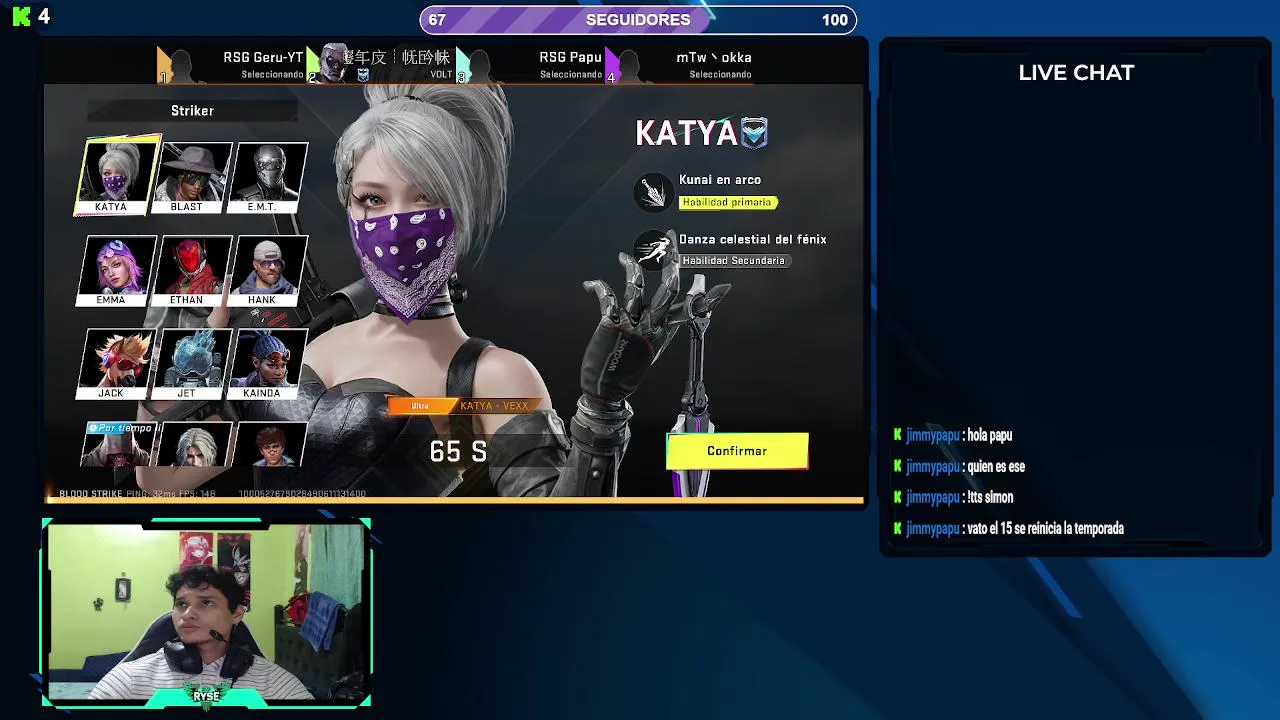Select the KAINDA striker portrait

[268, 364]
